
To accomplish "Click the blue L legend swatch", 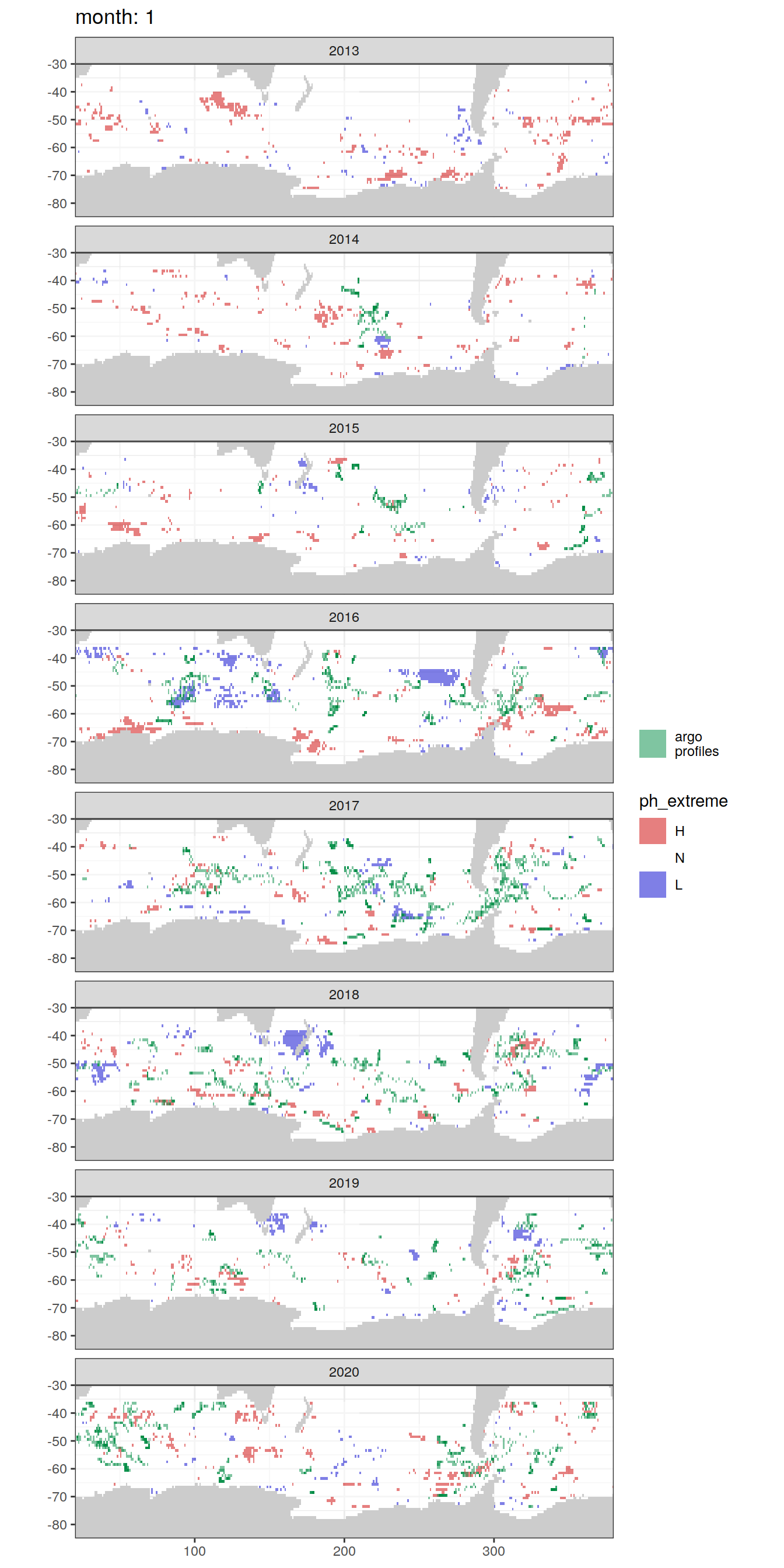I will click(652, 884).
